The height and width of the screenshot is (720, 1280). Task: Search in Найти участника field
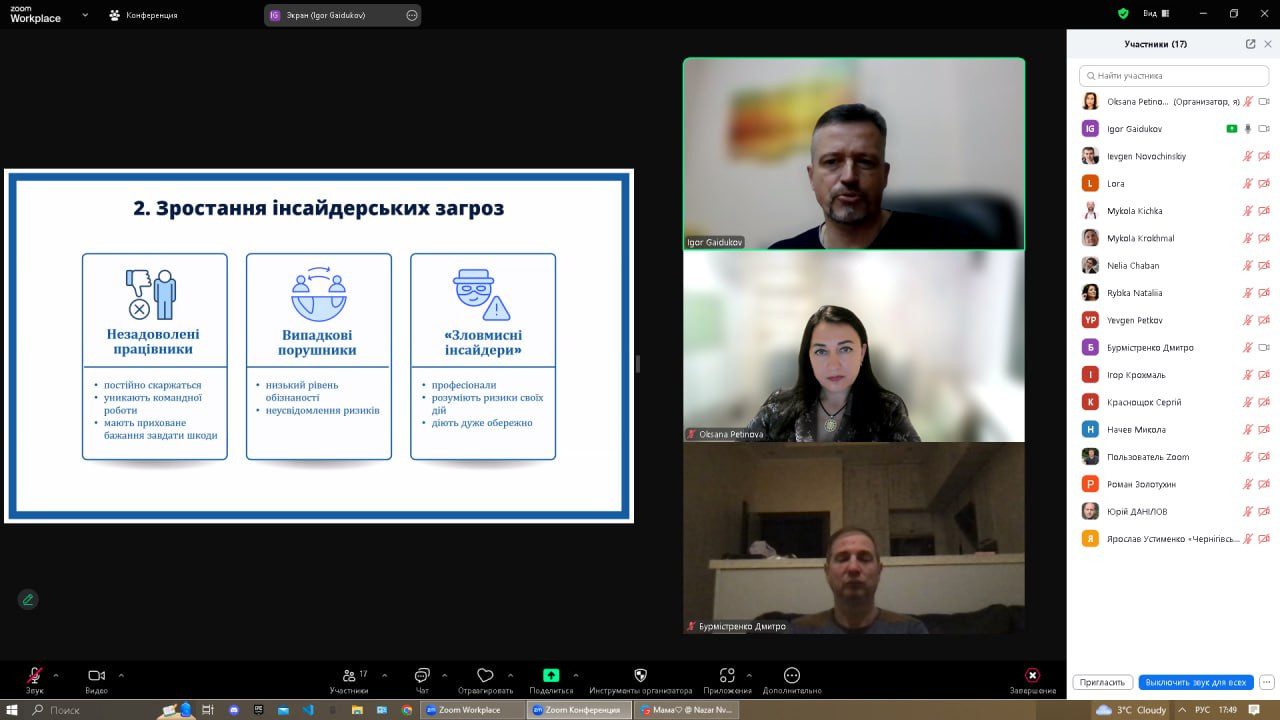point(1174,75)
